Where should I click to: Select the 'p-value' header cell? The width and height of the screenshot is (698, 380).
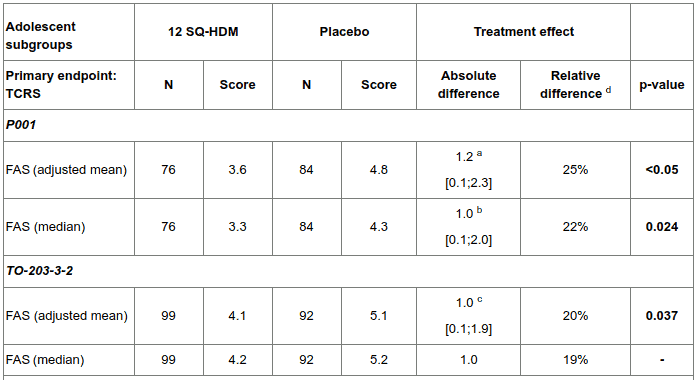tap(661, 85)
